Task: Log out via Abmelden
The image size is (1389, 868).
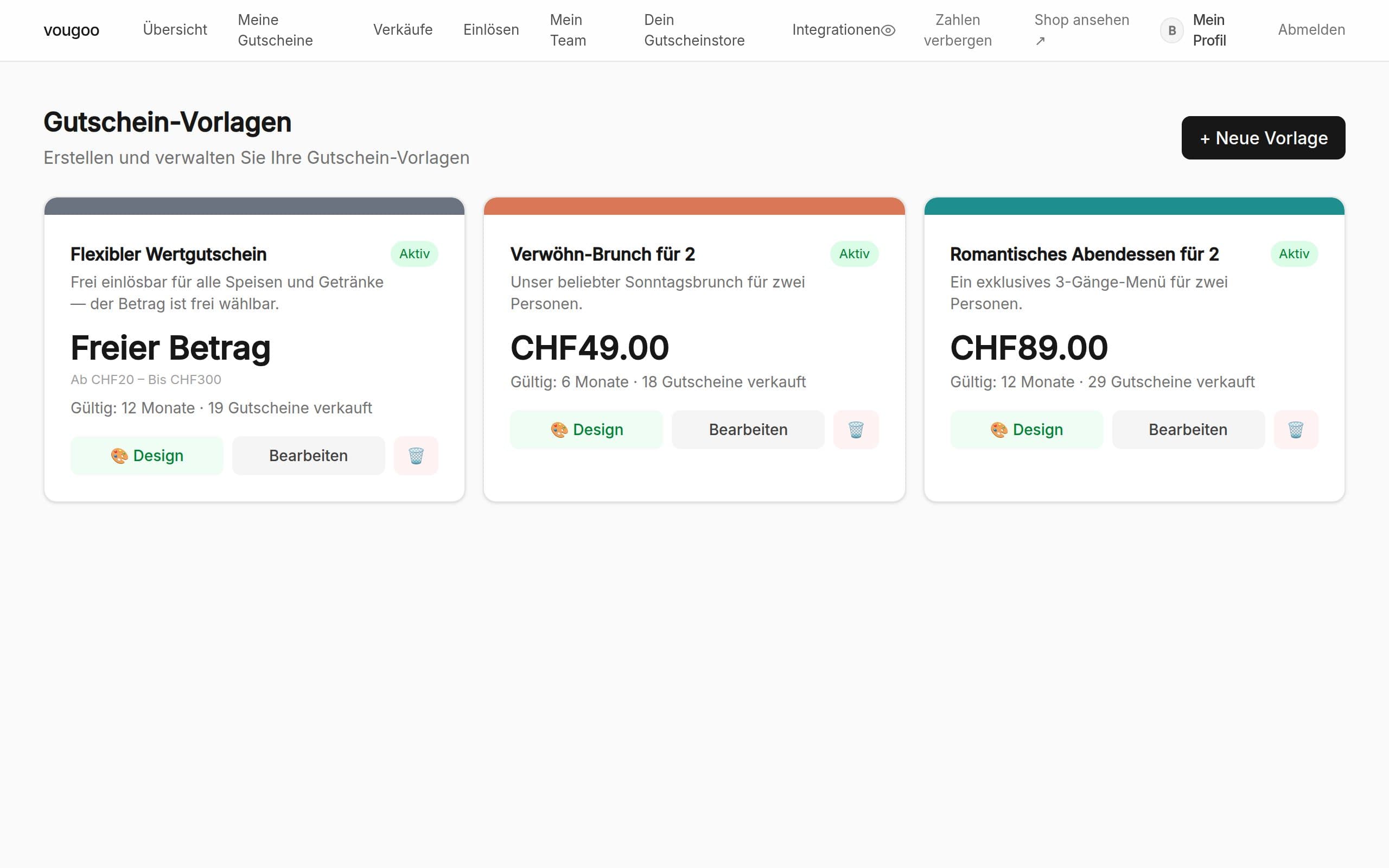Action: (x=1311, y=30)
